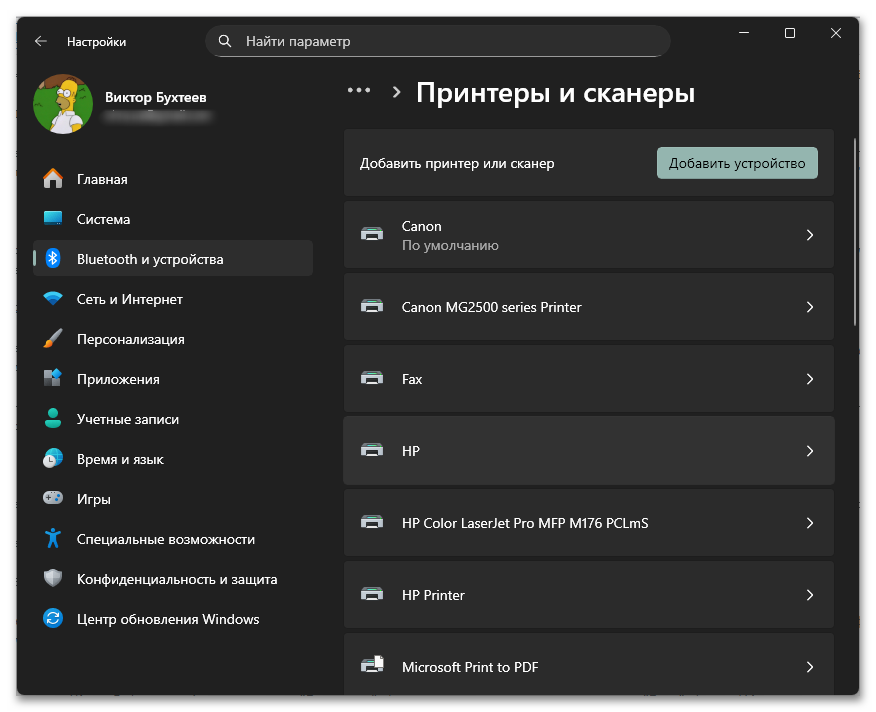Go back using the arrow near Настройки
The image size is (876, 712).
coord(40,41)
